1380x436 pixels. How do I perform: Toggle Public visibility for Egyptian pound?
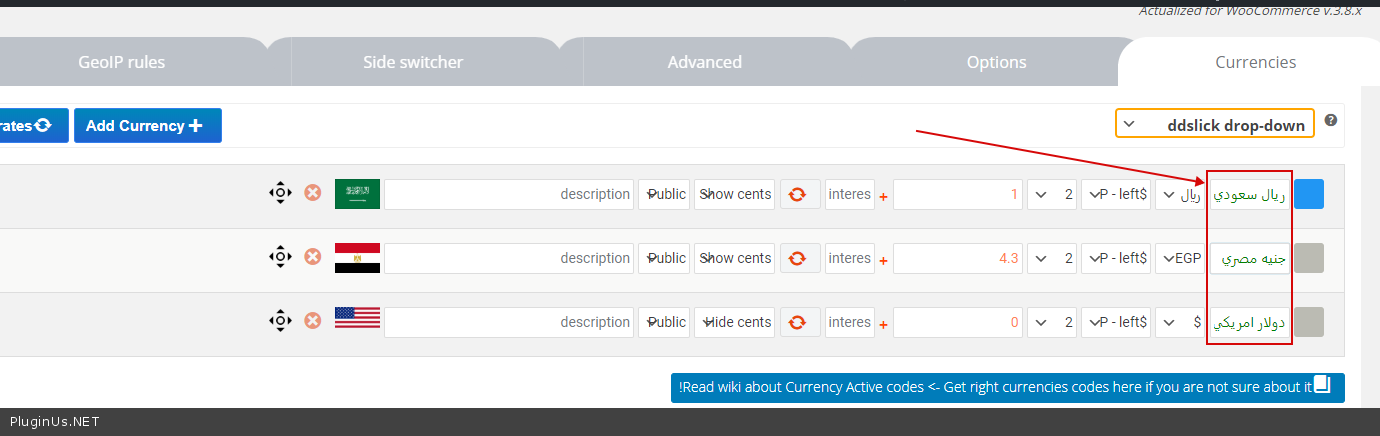pos(664,258)
